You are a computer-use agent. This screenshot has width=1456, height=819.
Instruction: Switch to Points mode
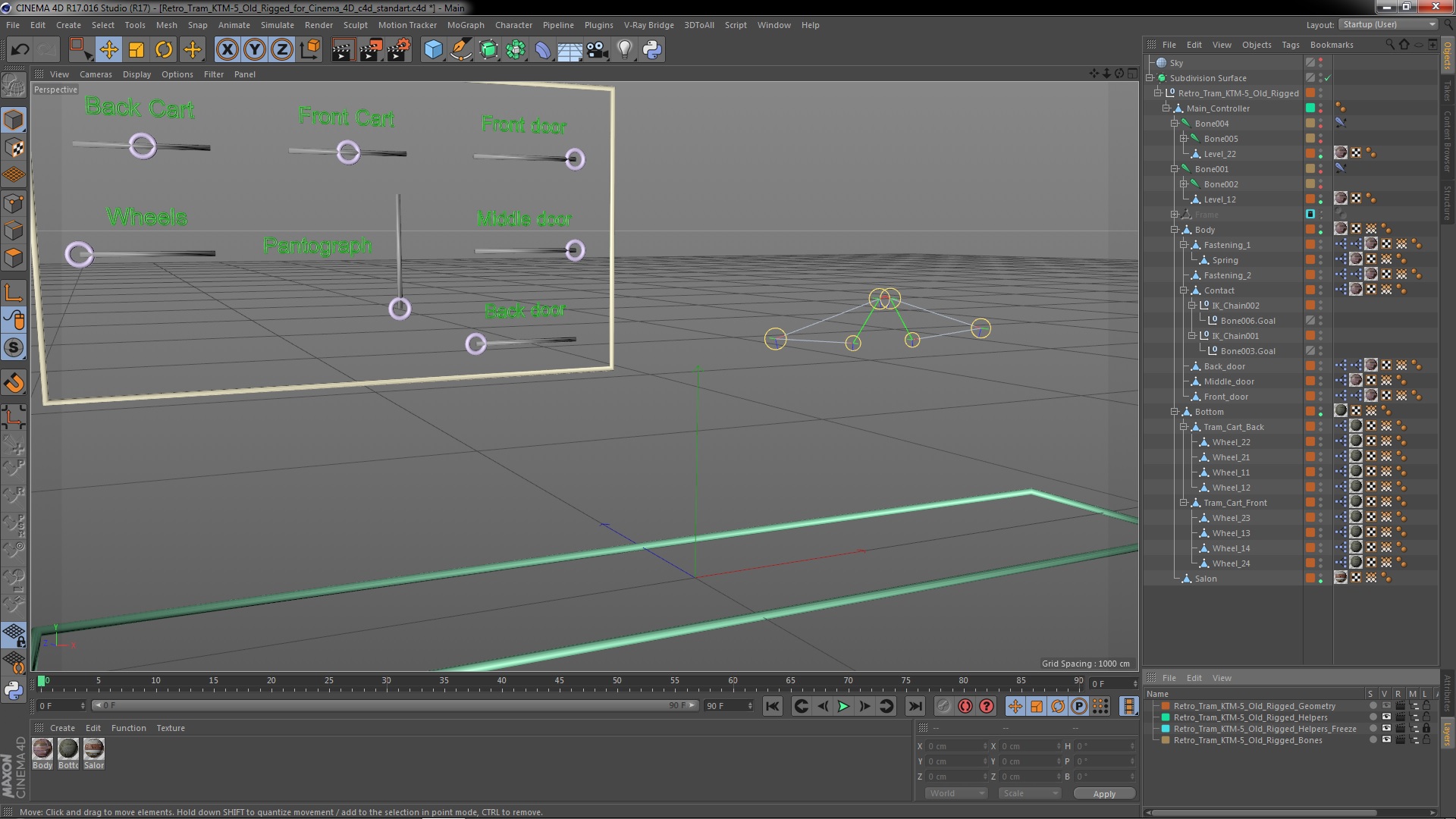(14, 203)
